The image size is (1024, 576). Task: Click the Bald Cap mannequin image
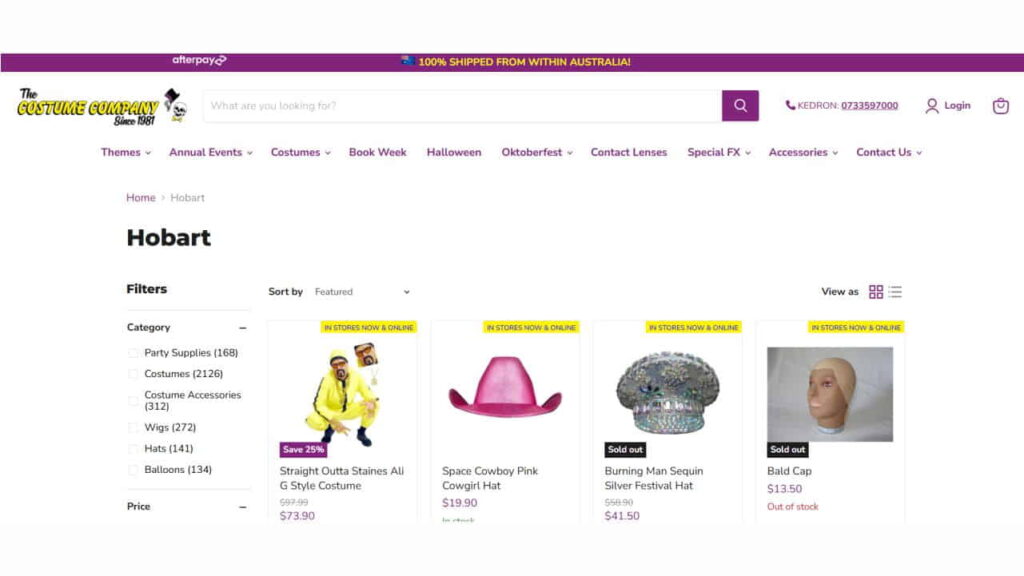[x=829, y=394]
